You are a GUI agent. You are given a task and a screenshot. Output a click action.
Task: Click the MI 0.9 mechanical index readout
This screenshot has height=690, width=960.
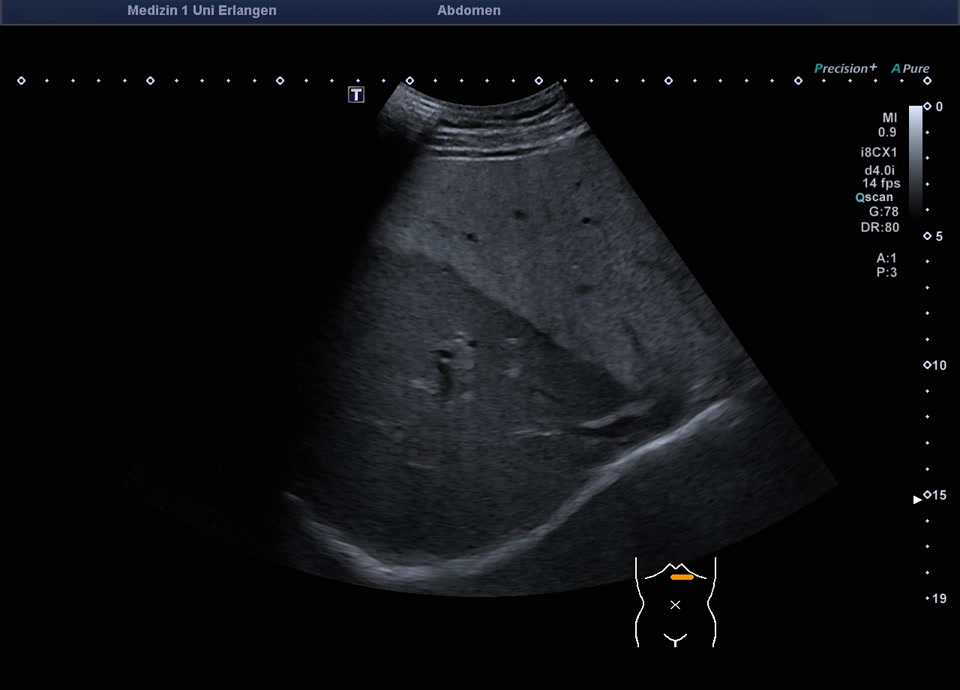887,125
